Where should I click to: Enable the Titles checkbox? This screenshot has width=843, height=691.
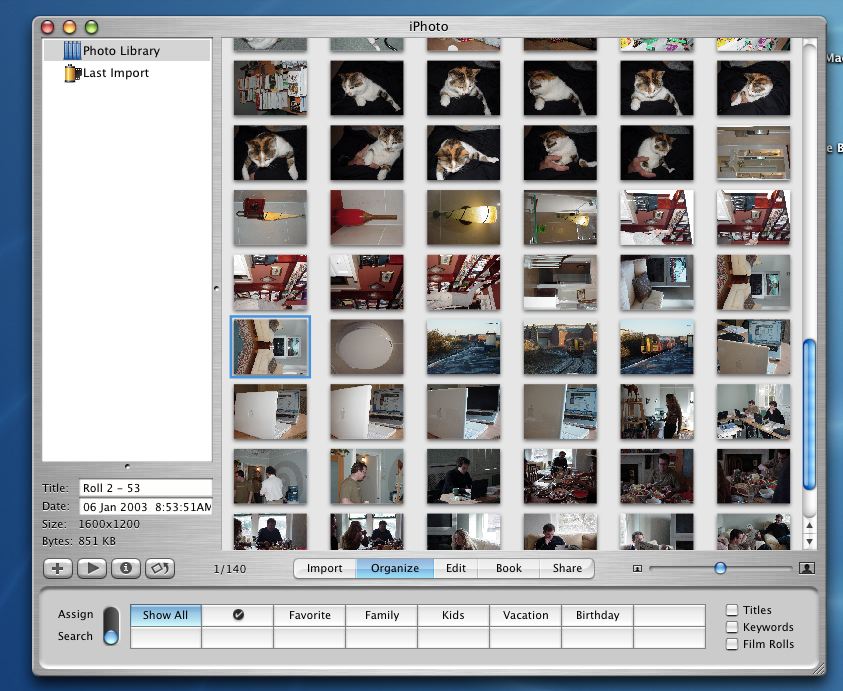(733, 610)
